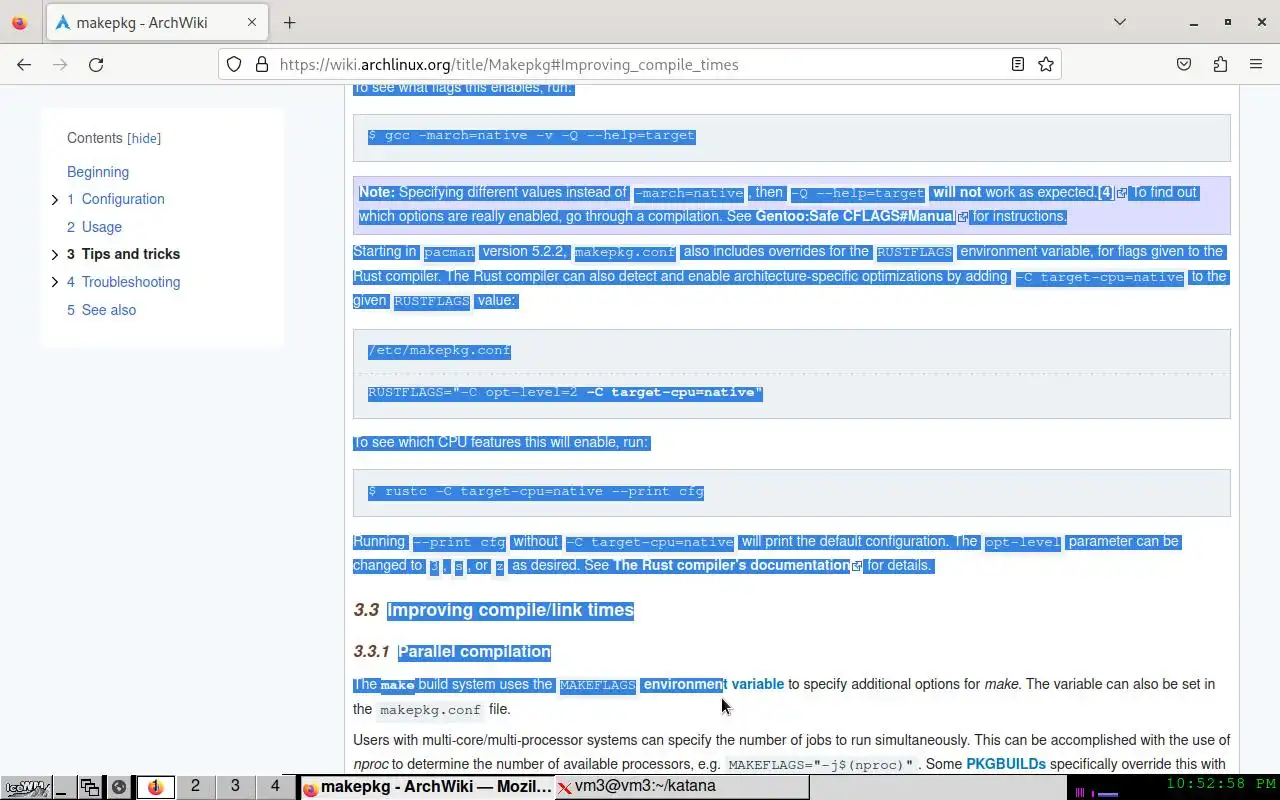The height and width of the screenshot is (800, 1280).
Task: Jump to Beginning in contents
Action: [x=98, y=172]
